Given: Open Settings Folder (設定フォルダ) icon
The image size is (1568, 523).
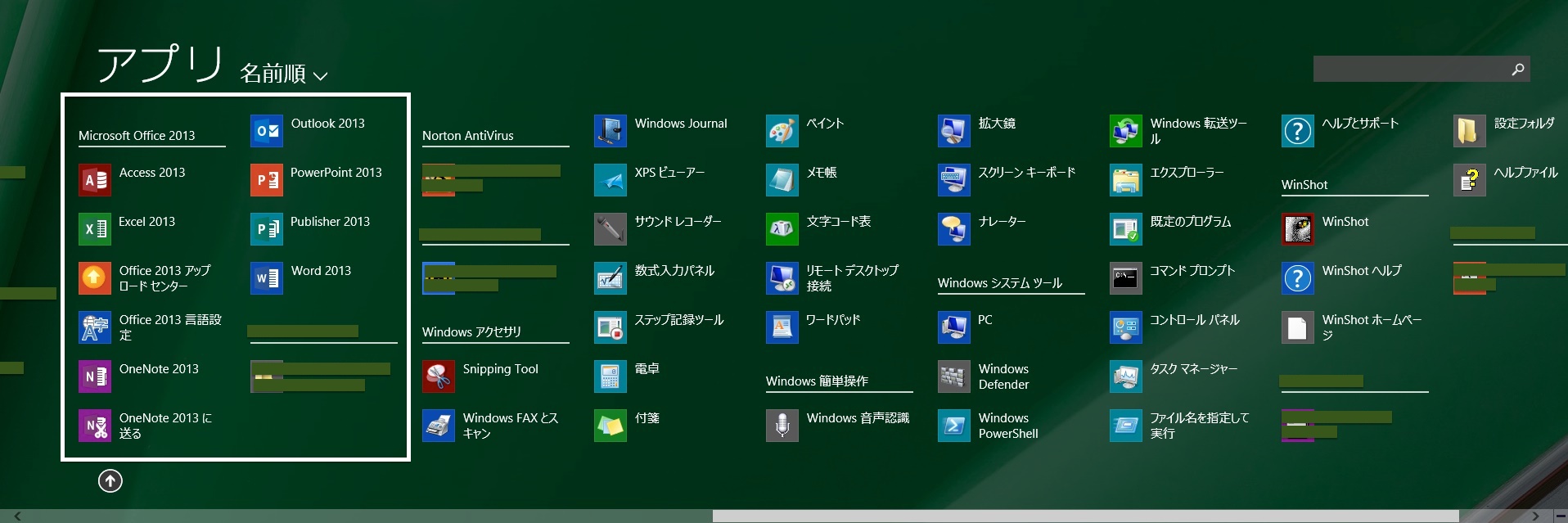Looking at the screenshot, I should (x=1470, y=131).
